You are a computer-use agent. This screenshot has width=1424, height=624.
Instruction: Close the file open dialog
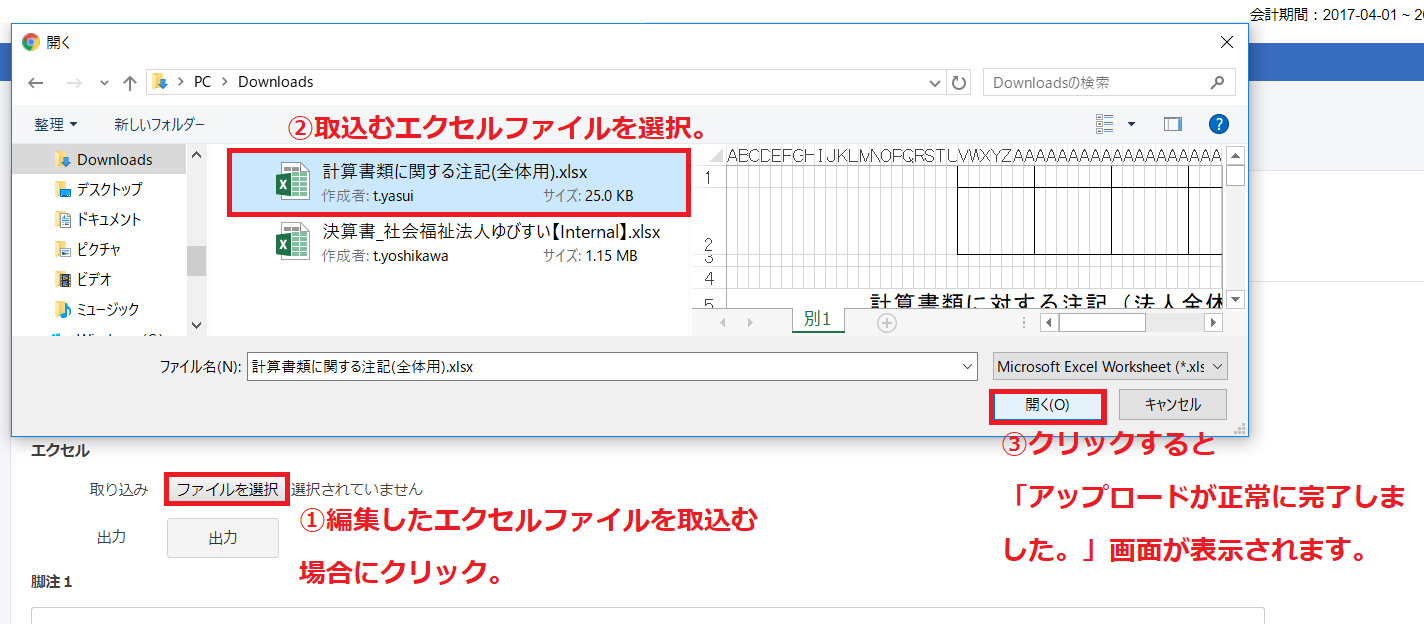click(x=1227, y=42)
